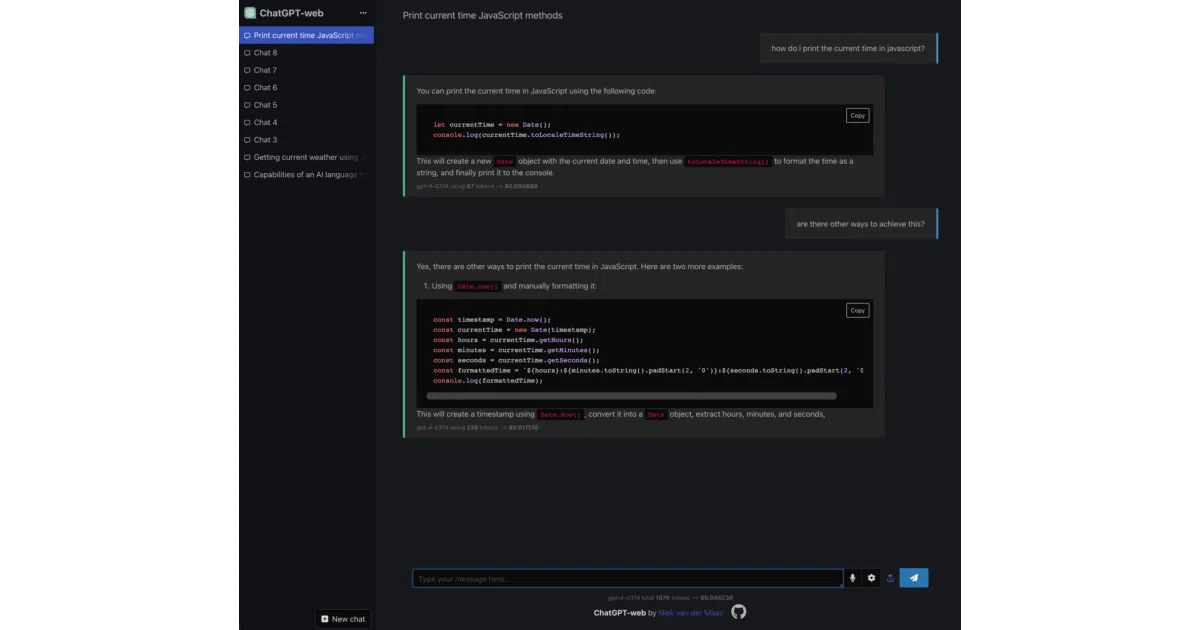Click the message input field
This screenshot has width=1200, height=630.
tap(628, 578)
